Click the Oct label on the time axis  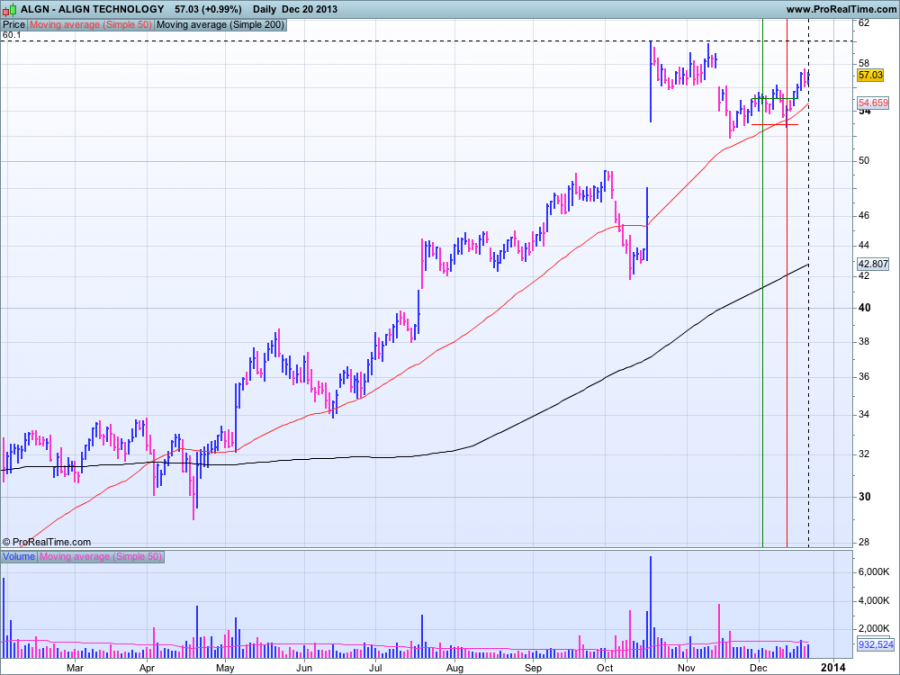pyautogui.click(x=605, y=668)
